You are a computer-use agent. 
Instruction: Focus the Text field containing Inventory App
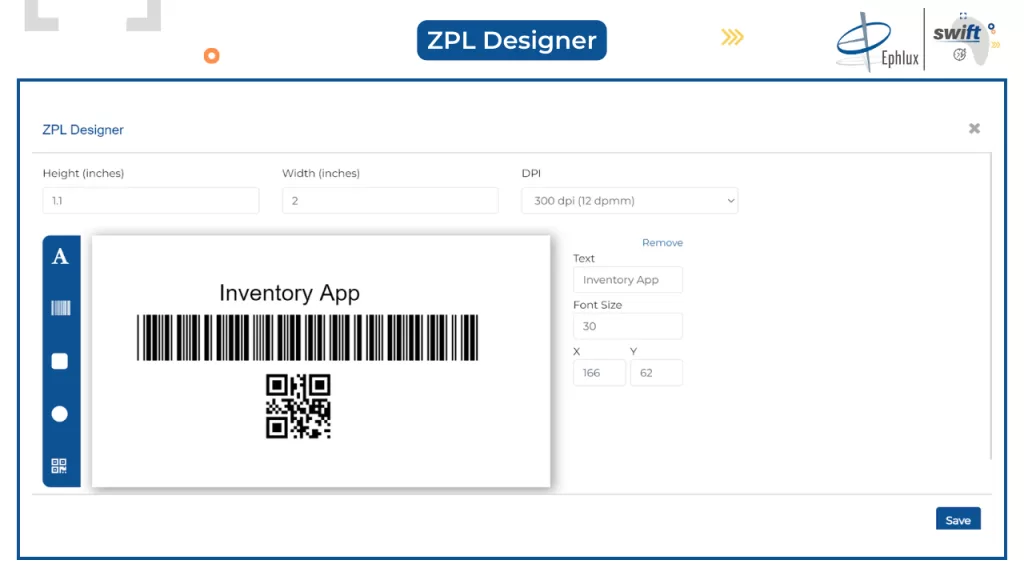click(627, 280)
